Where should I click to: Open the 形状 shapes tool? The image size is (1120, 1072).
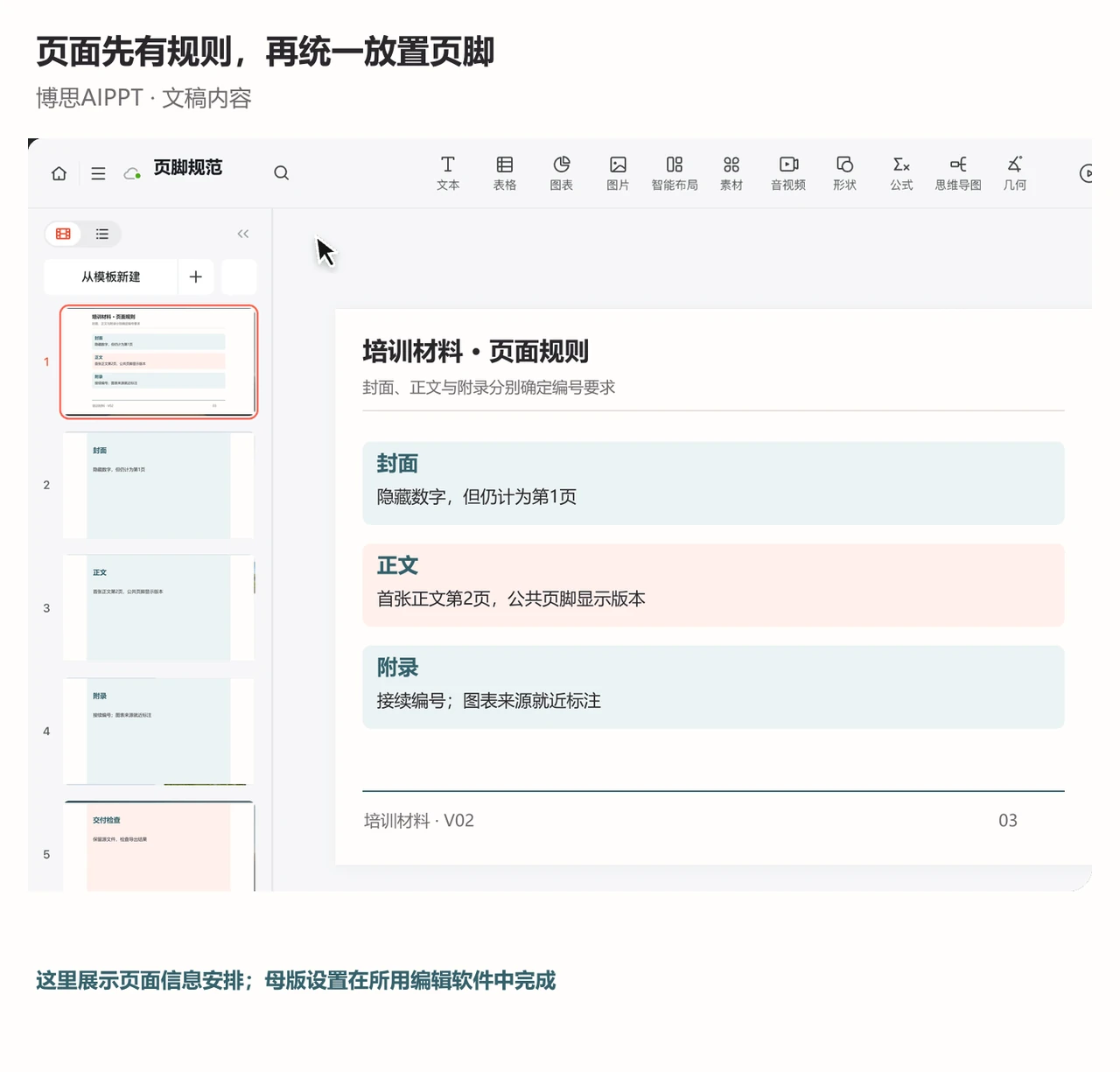(x=844, y=173)
